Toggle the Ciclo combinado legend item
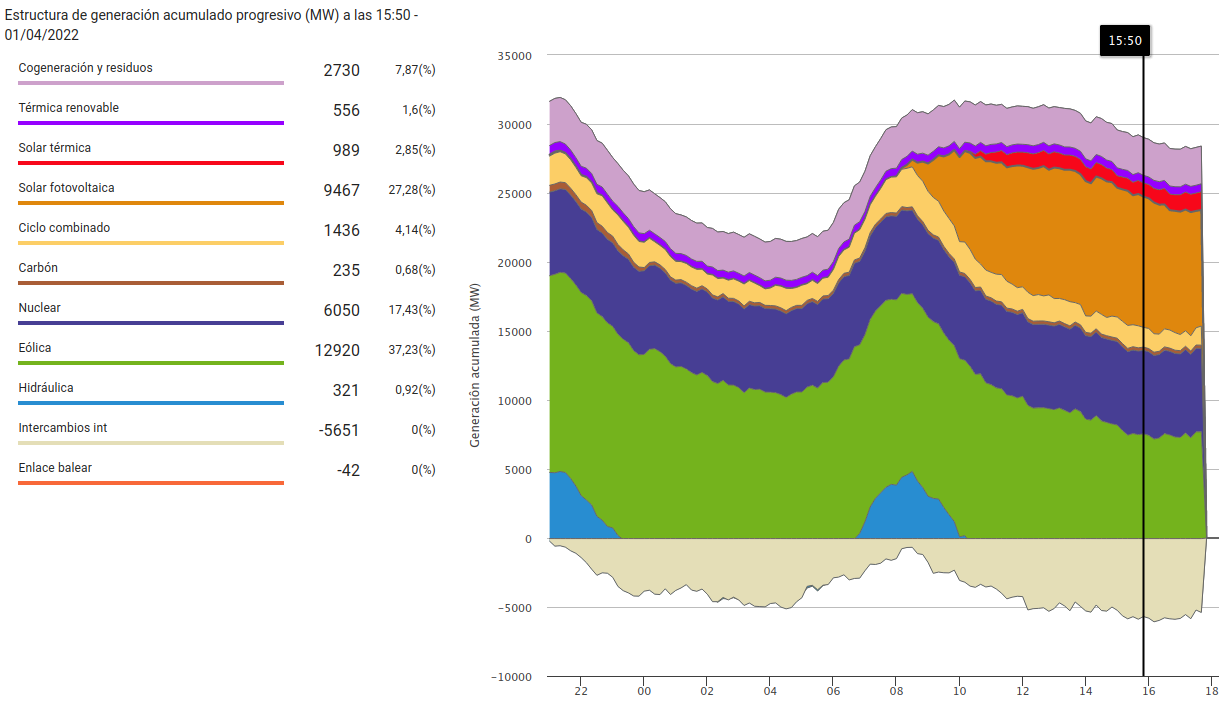The width and height of the screenshot is (1219, 704). [x=64, y=228]
